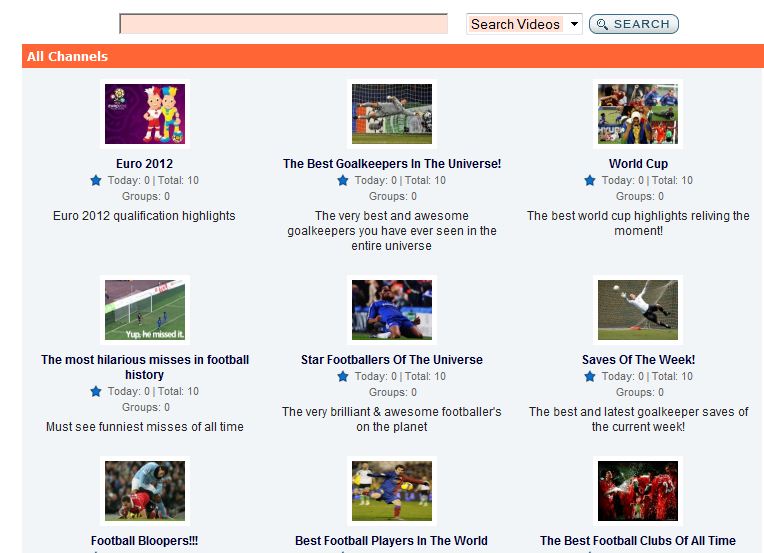
Task: Click the search text input field
Action: (284, 24)
